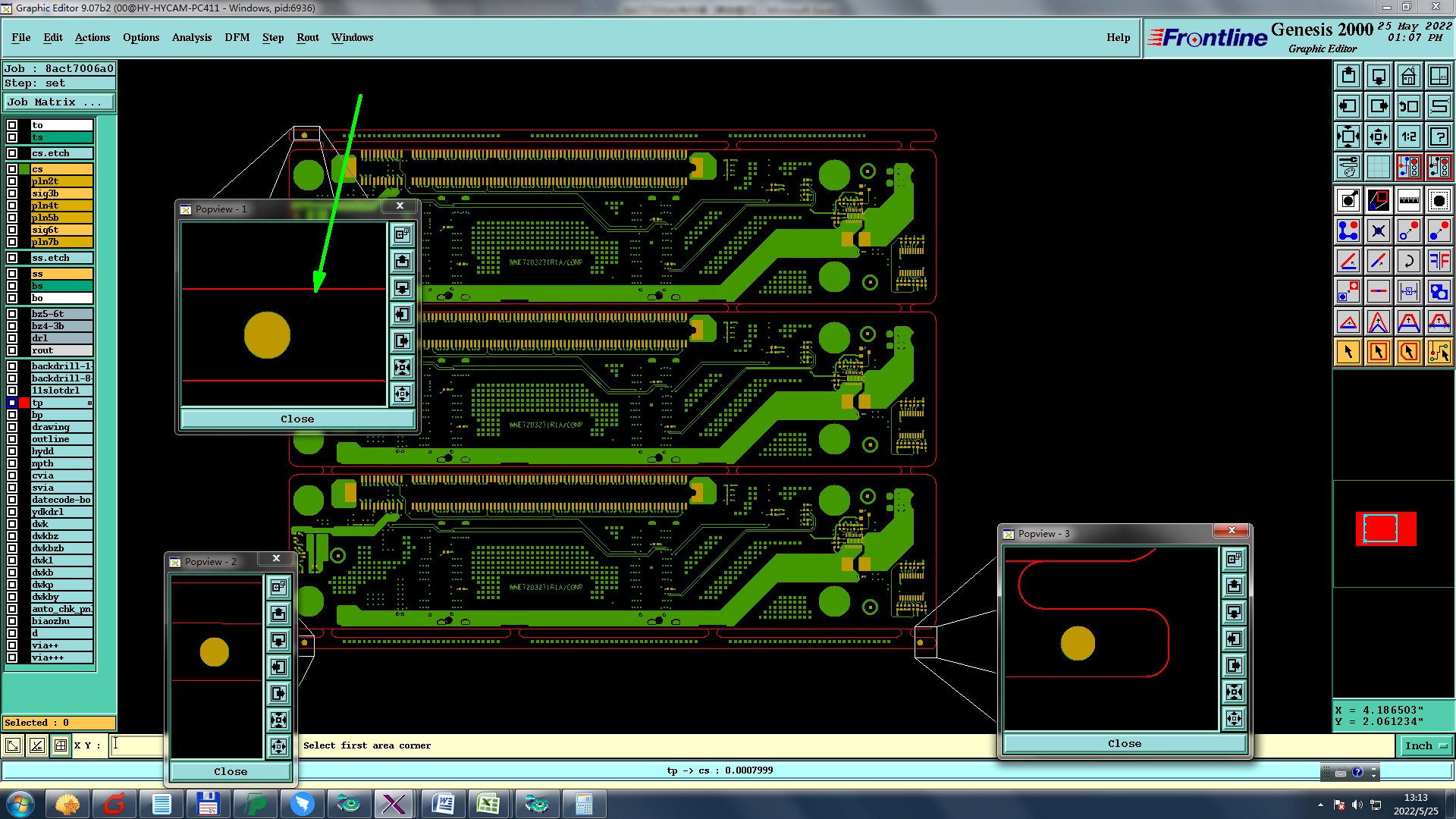The height and width of the screenshot is (819, 1456).
Task: Open the grid display icon
Action: [x=1378, y=167]
